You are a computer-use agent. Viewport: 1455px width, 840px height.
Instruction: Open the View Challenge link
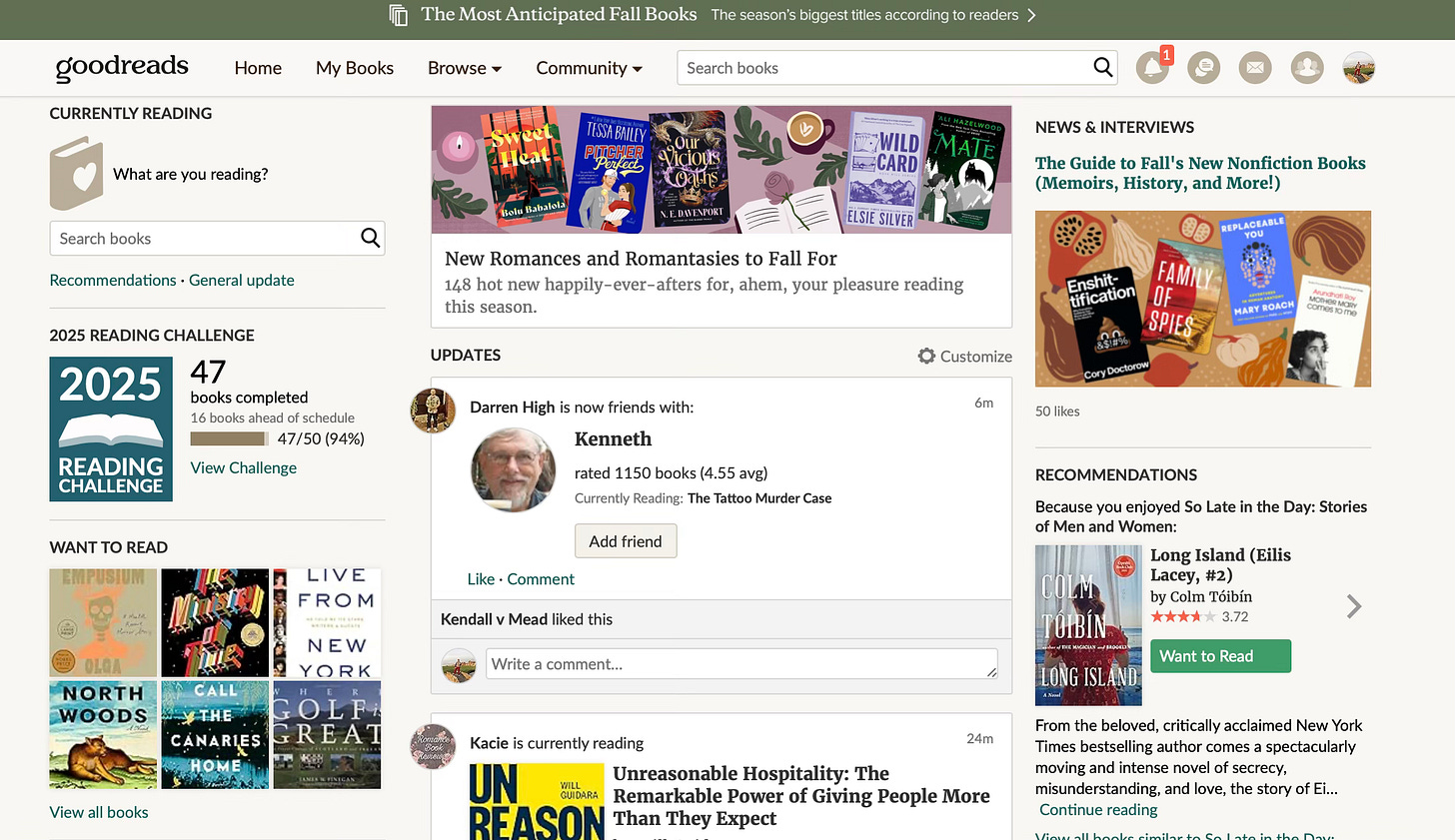244,467
